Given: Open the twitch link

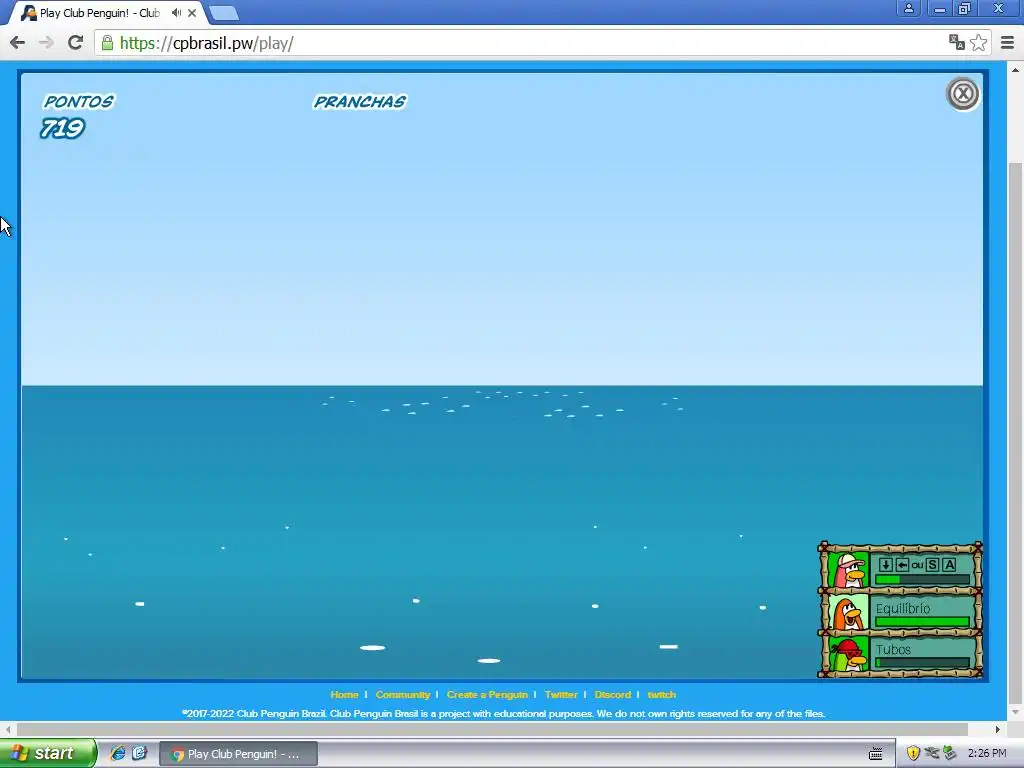Looking at the screenshot, I should 662,694.
